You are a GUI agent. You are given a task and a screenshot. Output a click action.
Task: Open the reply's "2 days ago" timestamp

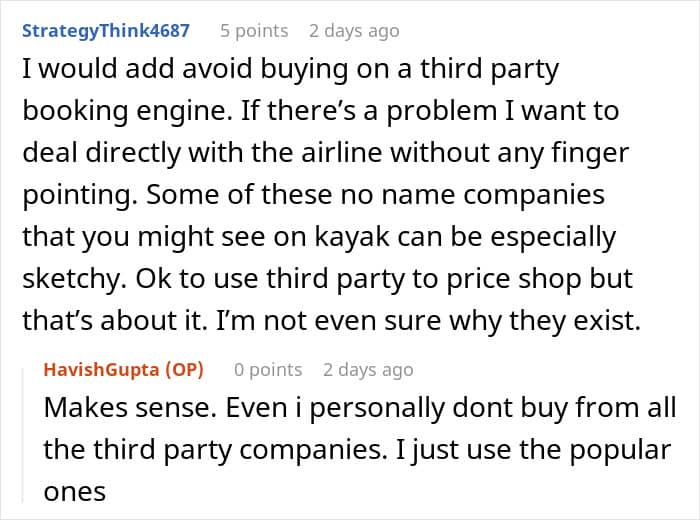368,370
